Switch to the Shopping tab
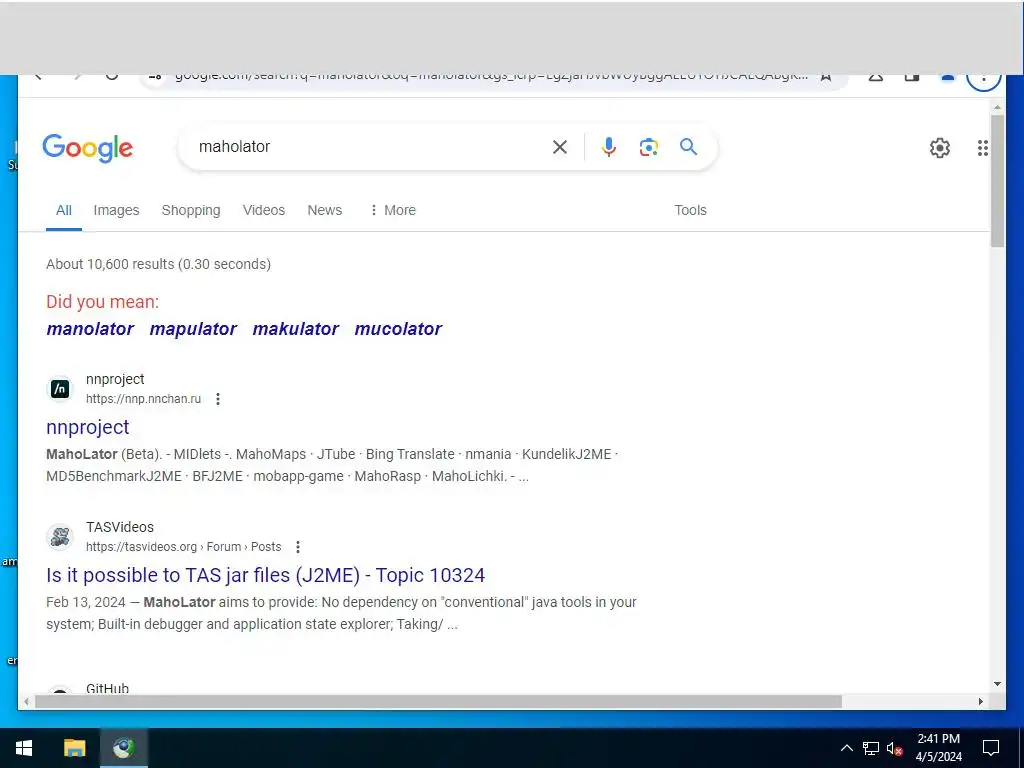Image resolution: width=1024 pixels, height=768 pixels. pyautogui.click(x=191, y=210)
